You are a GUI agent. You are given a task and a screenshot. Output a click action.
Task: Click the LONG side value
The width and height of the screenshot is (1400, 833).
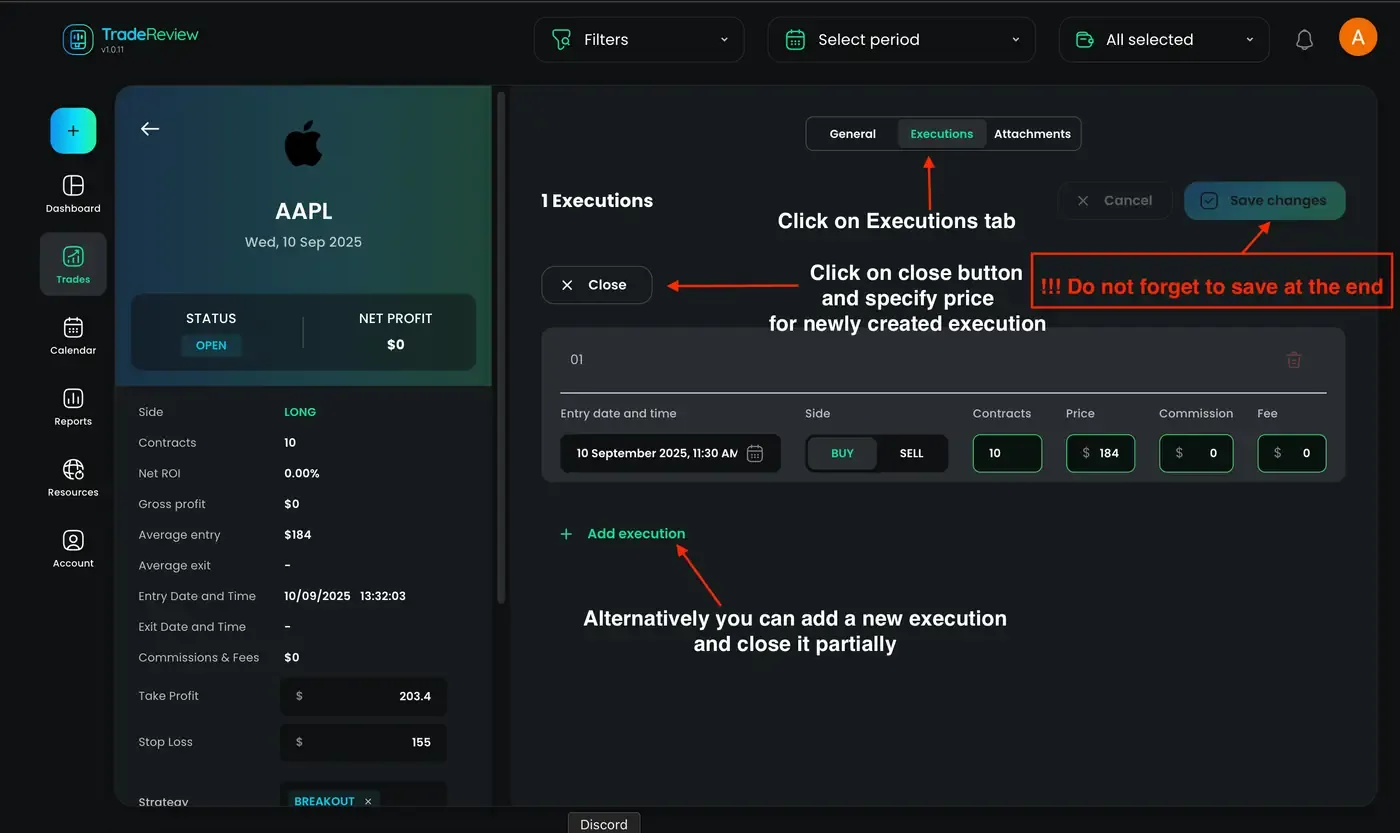click(x=300, y=412)
